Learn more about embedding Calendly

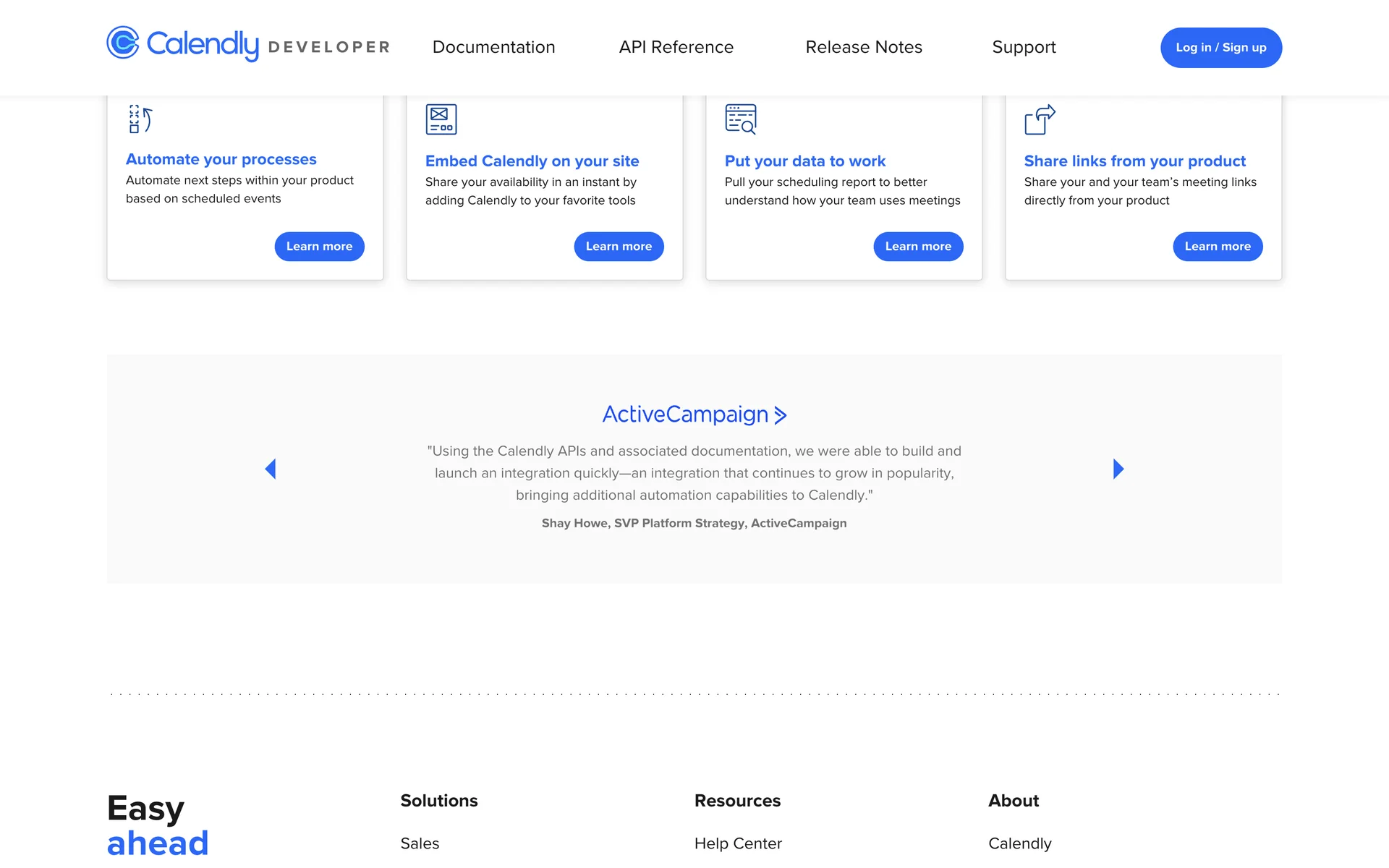(x=619, y=247)
